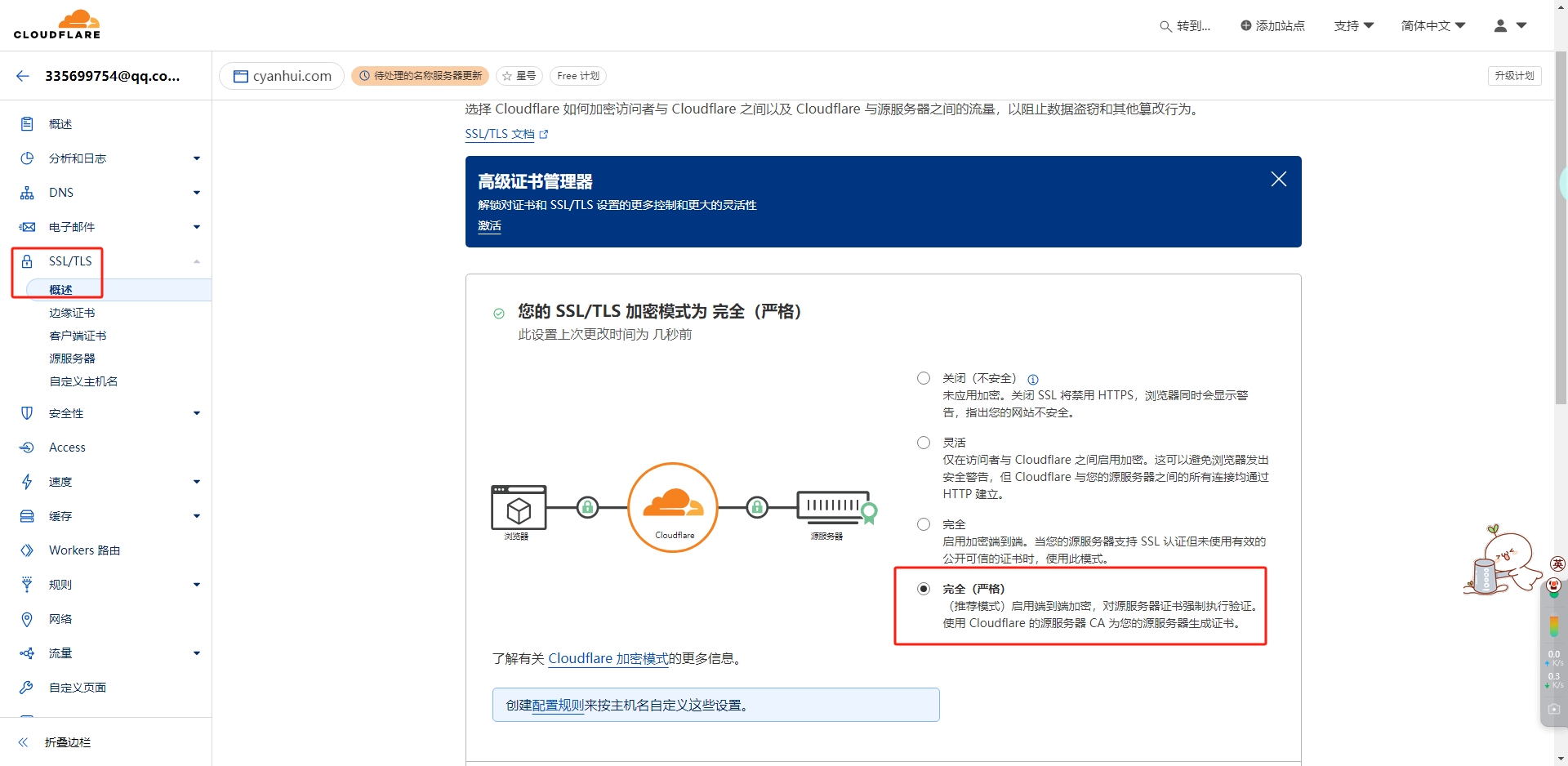
Task: Expand the 分析和日志 submenu arrow
Action: coord(197,158)
